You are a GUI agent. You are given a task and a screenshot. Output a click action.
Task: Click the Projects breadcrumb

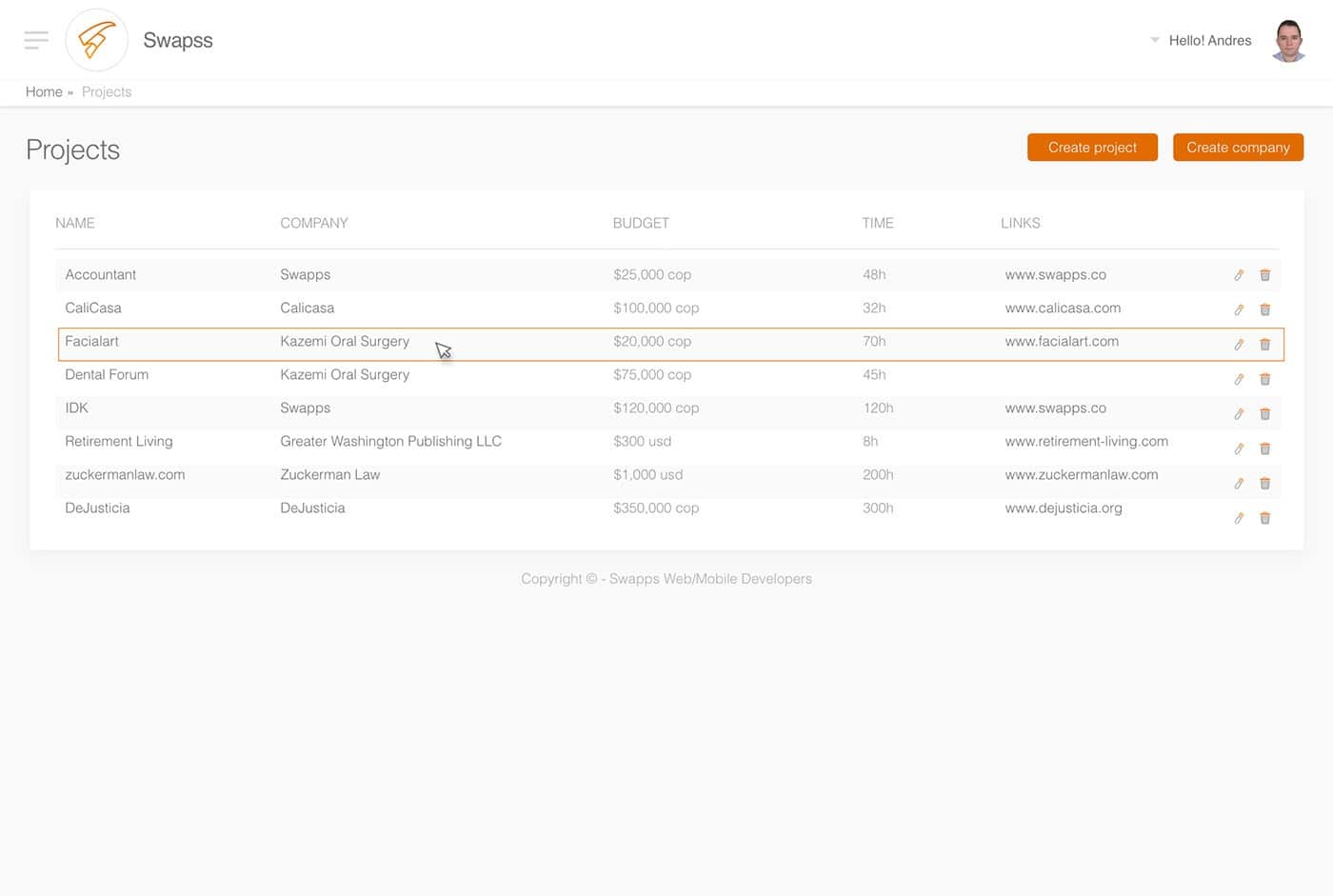tap(107, 91)
